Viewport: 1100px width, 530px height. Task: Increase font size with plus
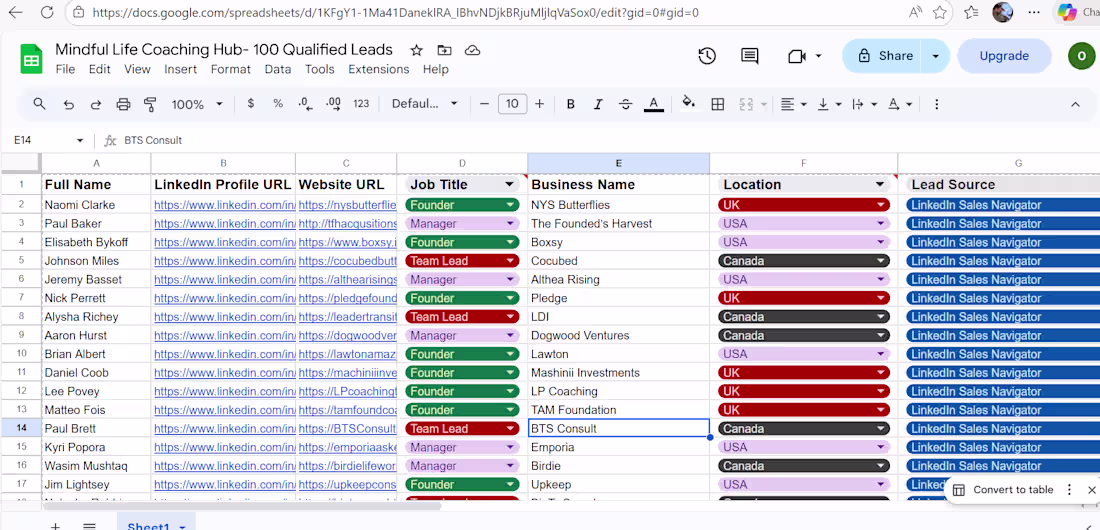pos(539,104)
